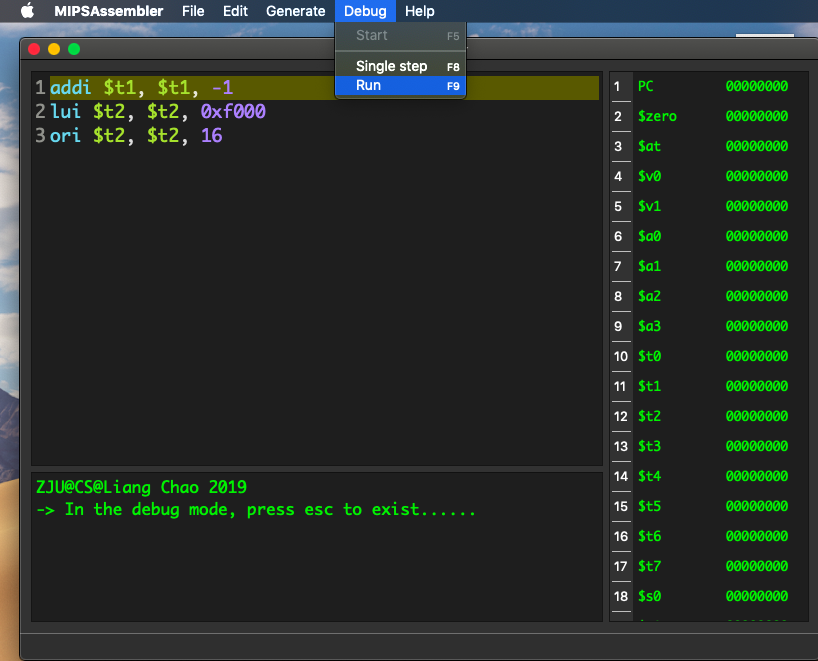Click the value 16 in ori line

point(212,136)
